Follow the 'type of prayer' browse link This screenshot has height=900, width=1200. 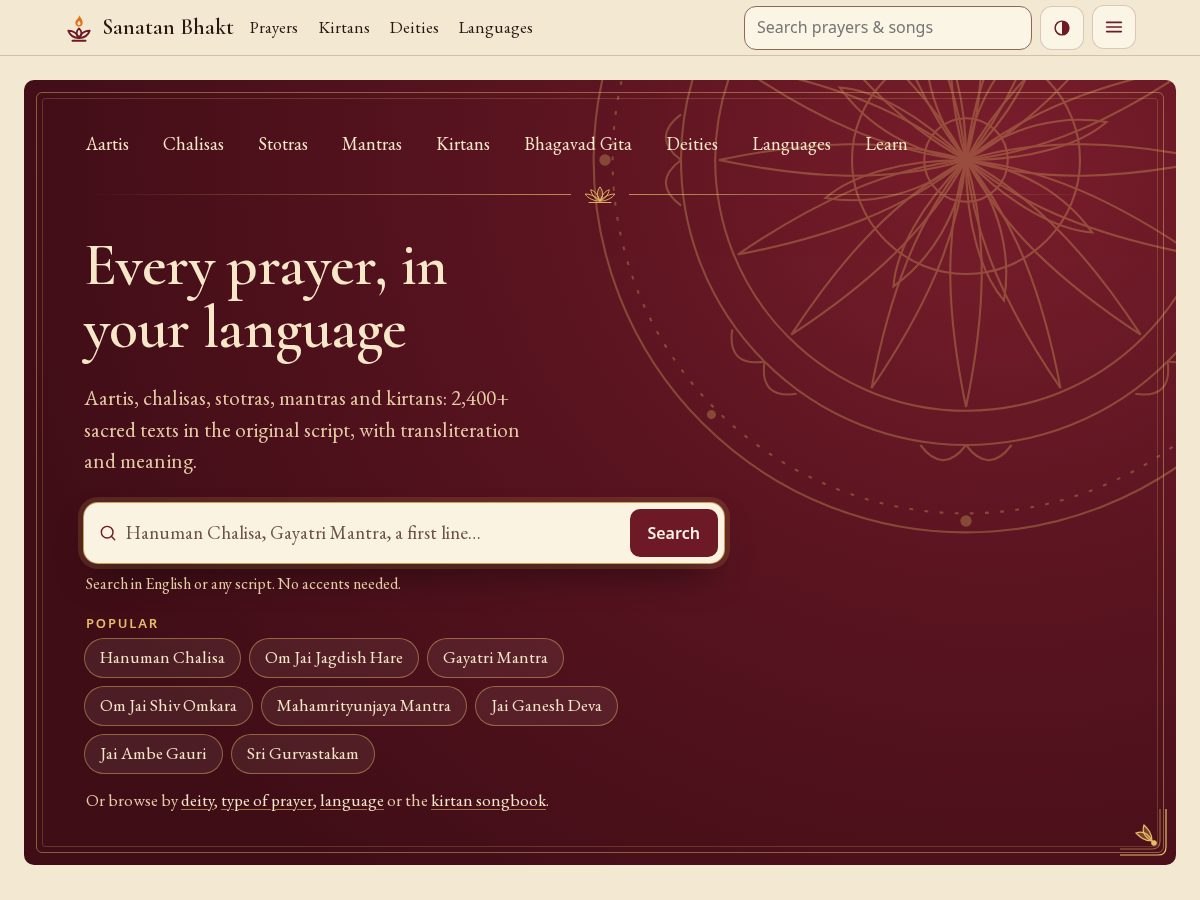pos(267,801)
